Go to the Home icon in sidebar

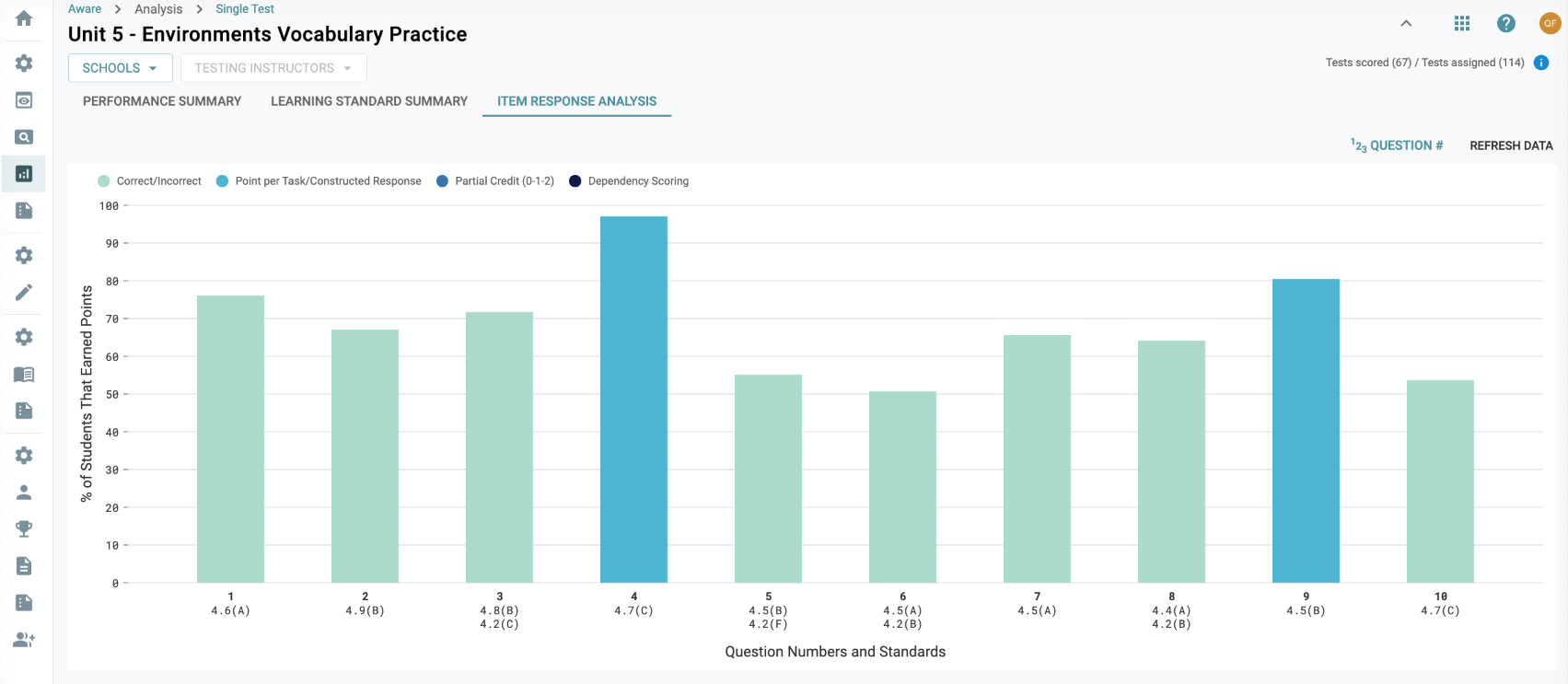[24, 18]
